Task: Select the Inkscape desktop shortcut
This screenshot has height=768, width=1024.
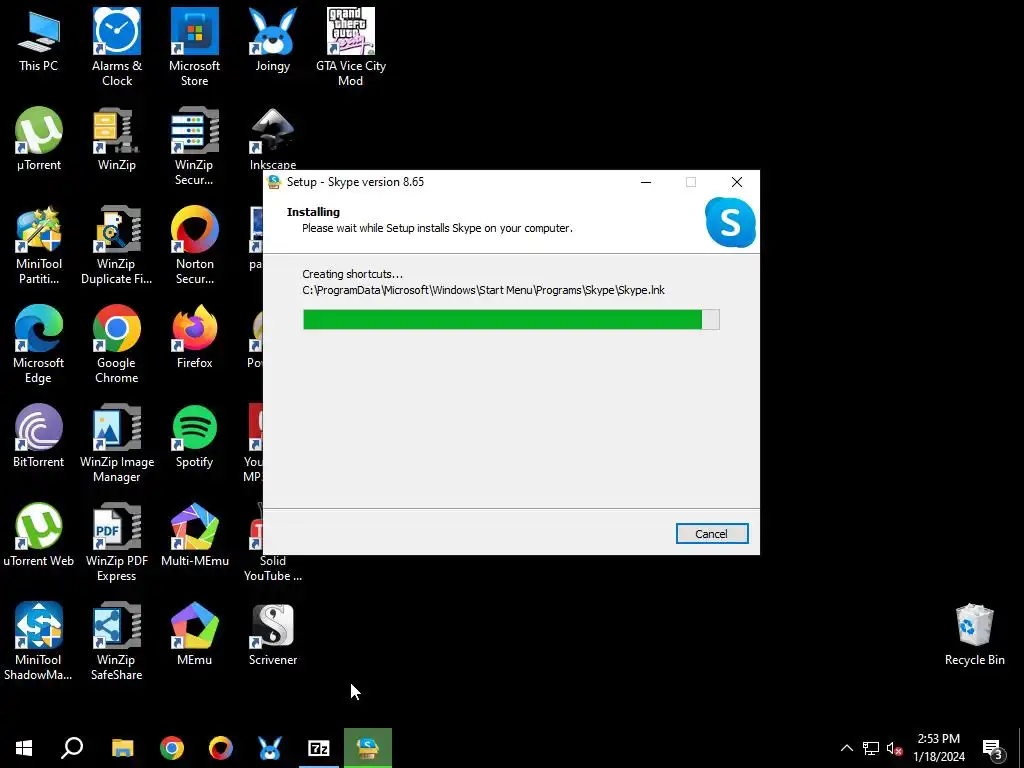Action: coord(272,138)
